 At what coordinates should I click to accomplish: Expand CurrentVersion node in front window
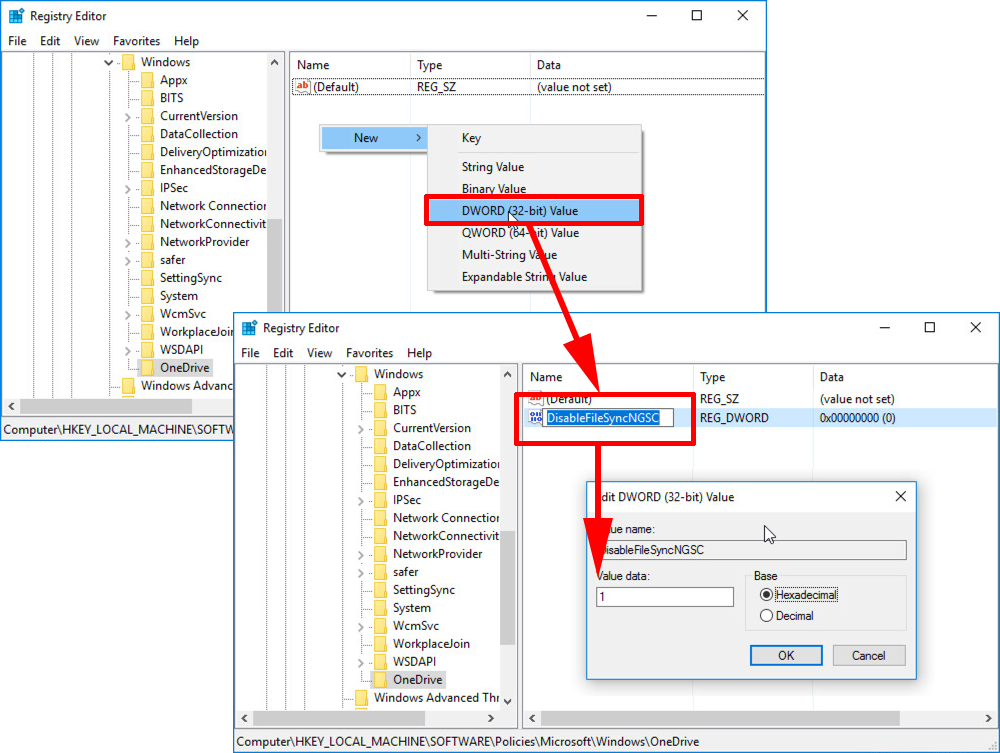point(361,428)
